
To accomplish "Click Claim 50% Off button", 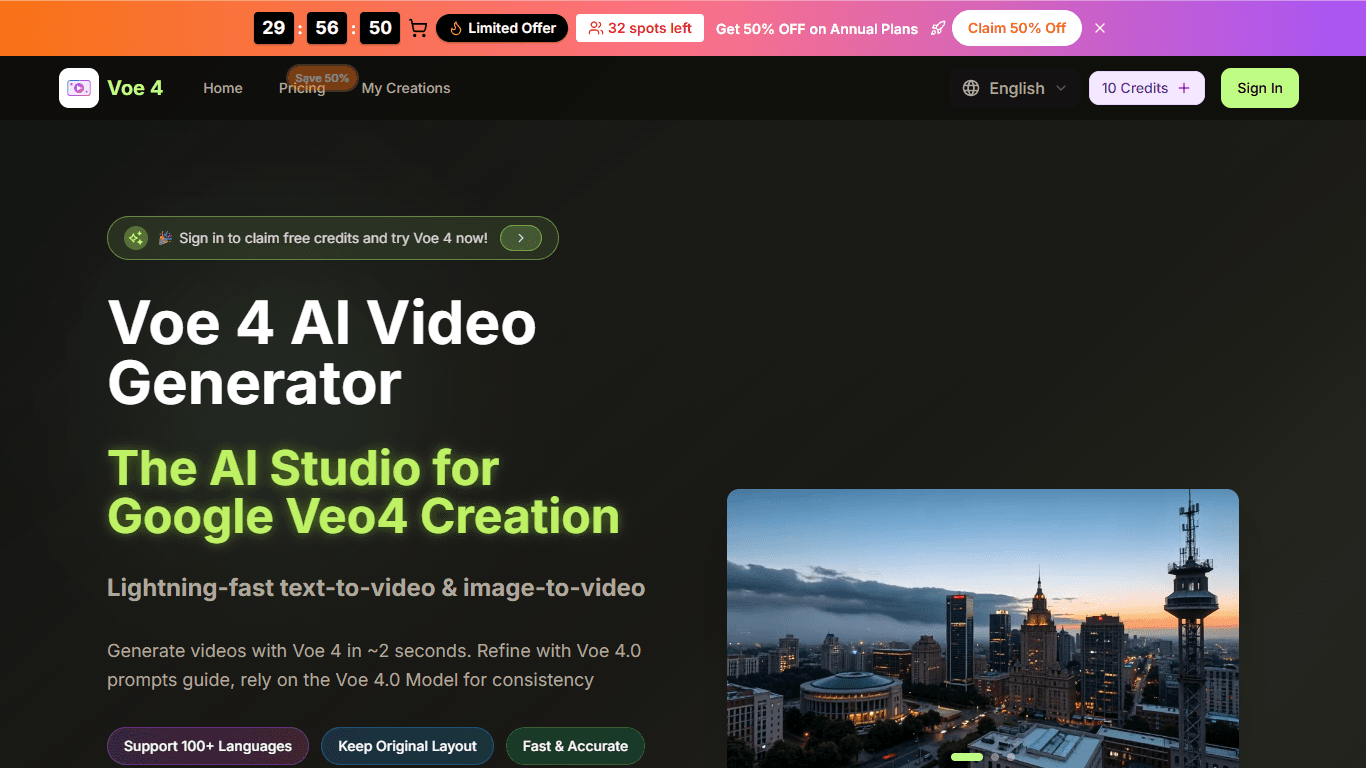I will [1017, 28].
